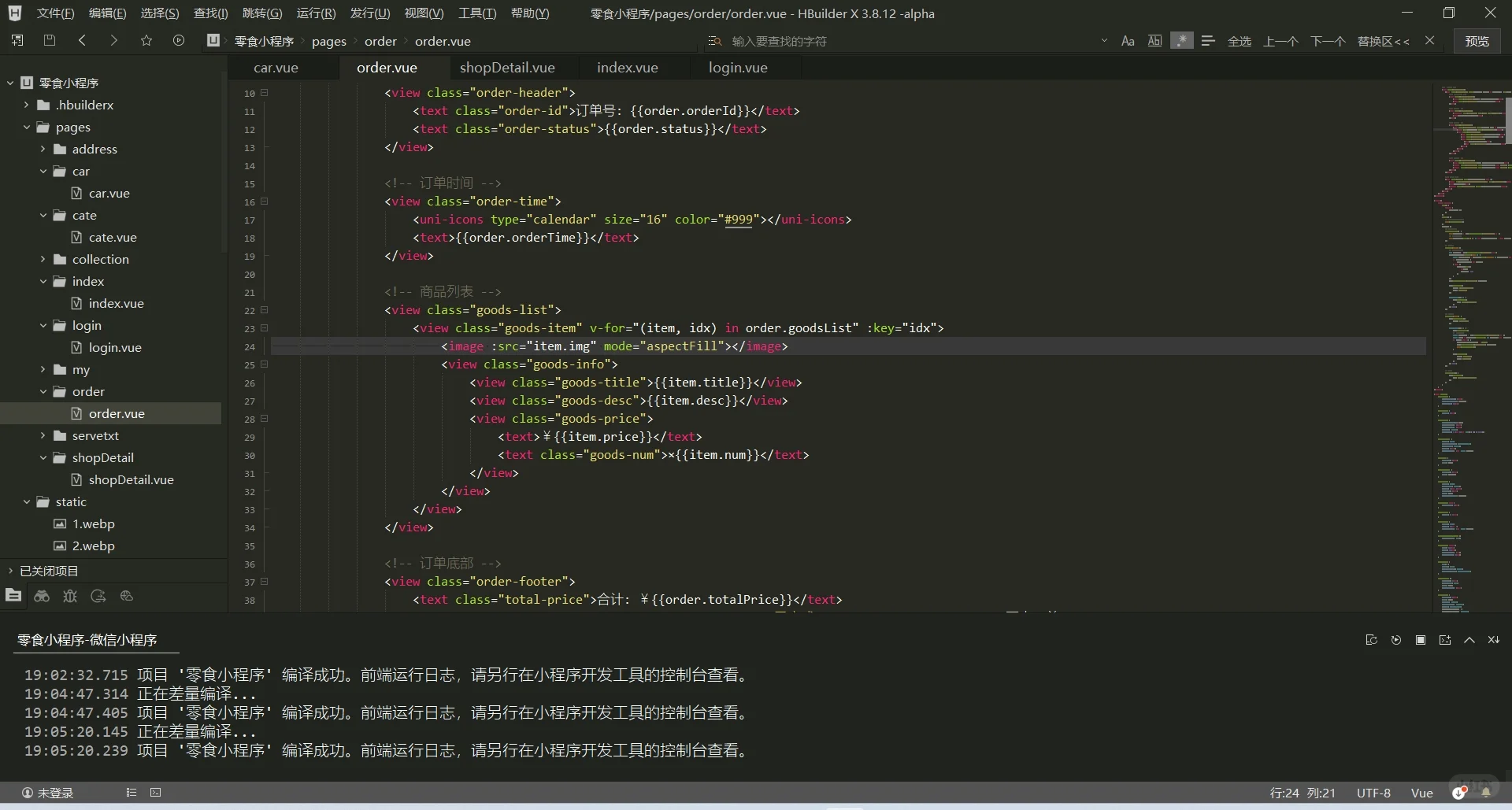Click the red-dot update icon in the status bar

1459,793
